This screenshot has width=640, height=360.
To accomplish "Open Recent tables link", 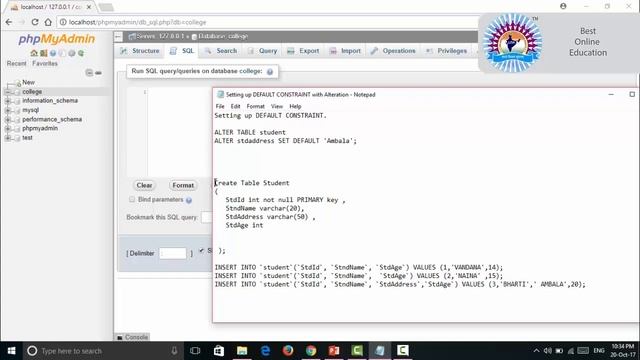I will click(16, 64).
